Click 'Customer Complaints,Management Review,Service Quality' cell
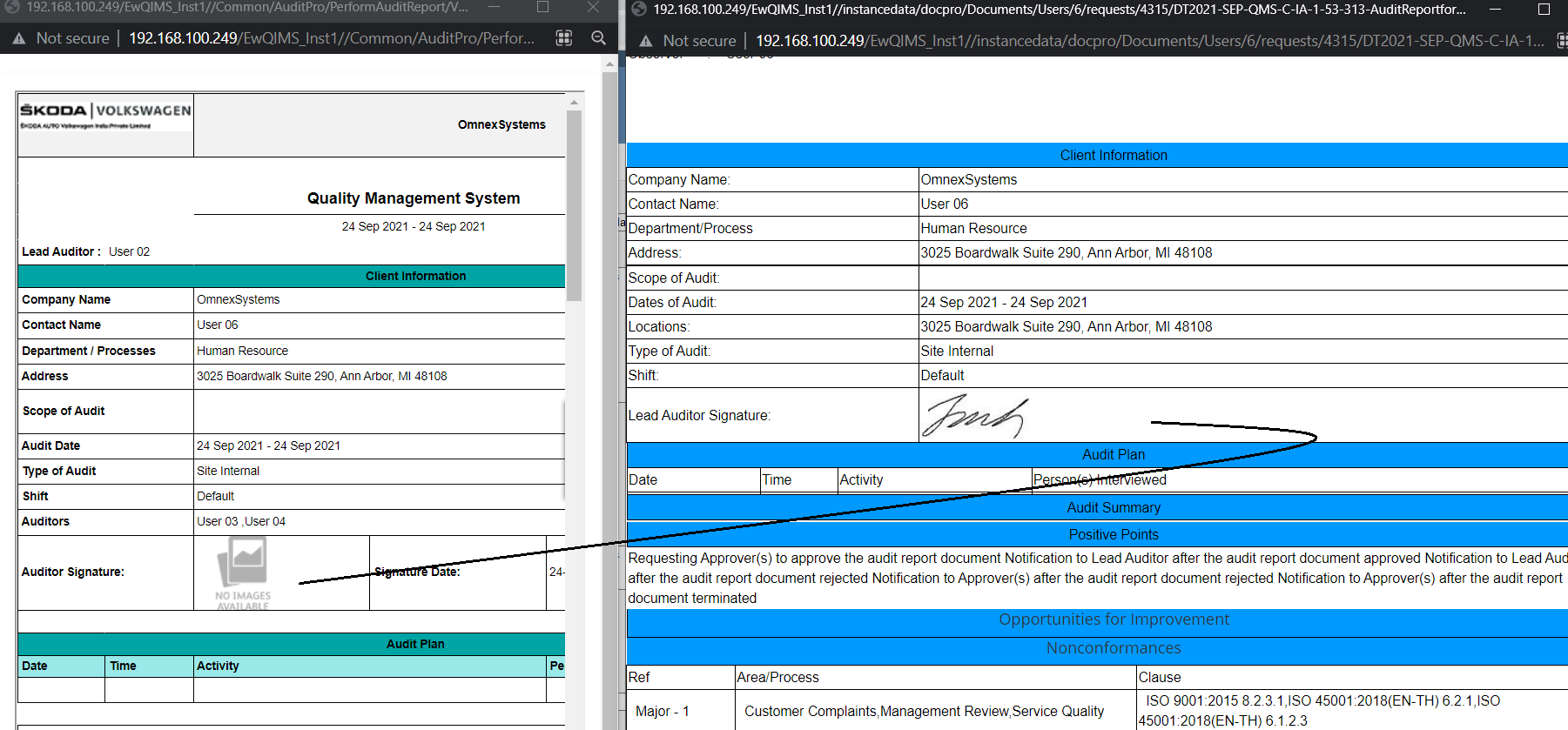1568x730 pixels. click(x=925, y=711)
